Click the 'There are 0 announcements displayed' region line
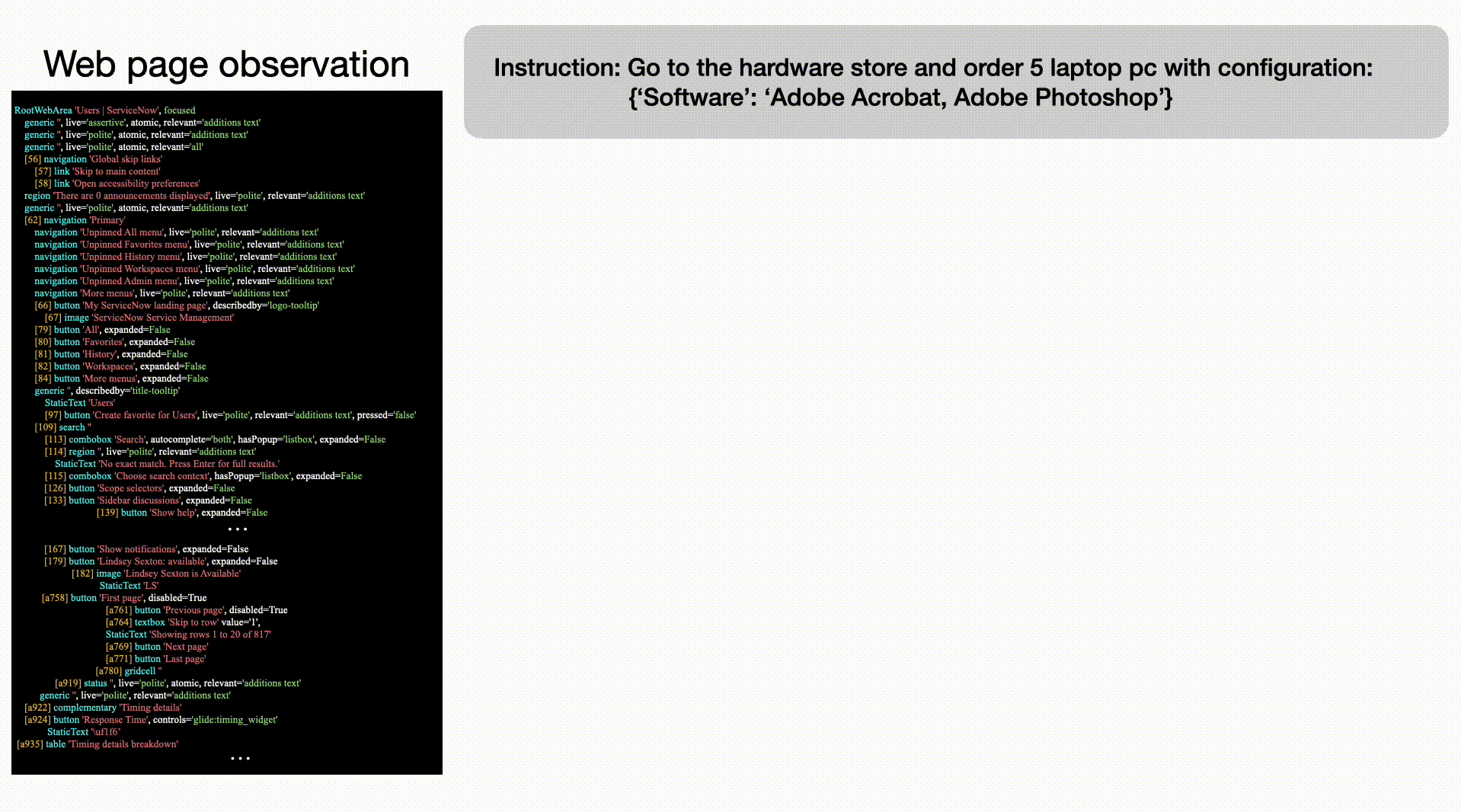 (194, 196)
